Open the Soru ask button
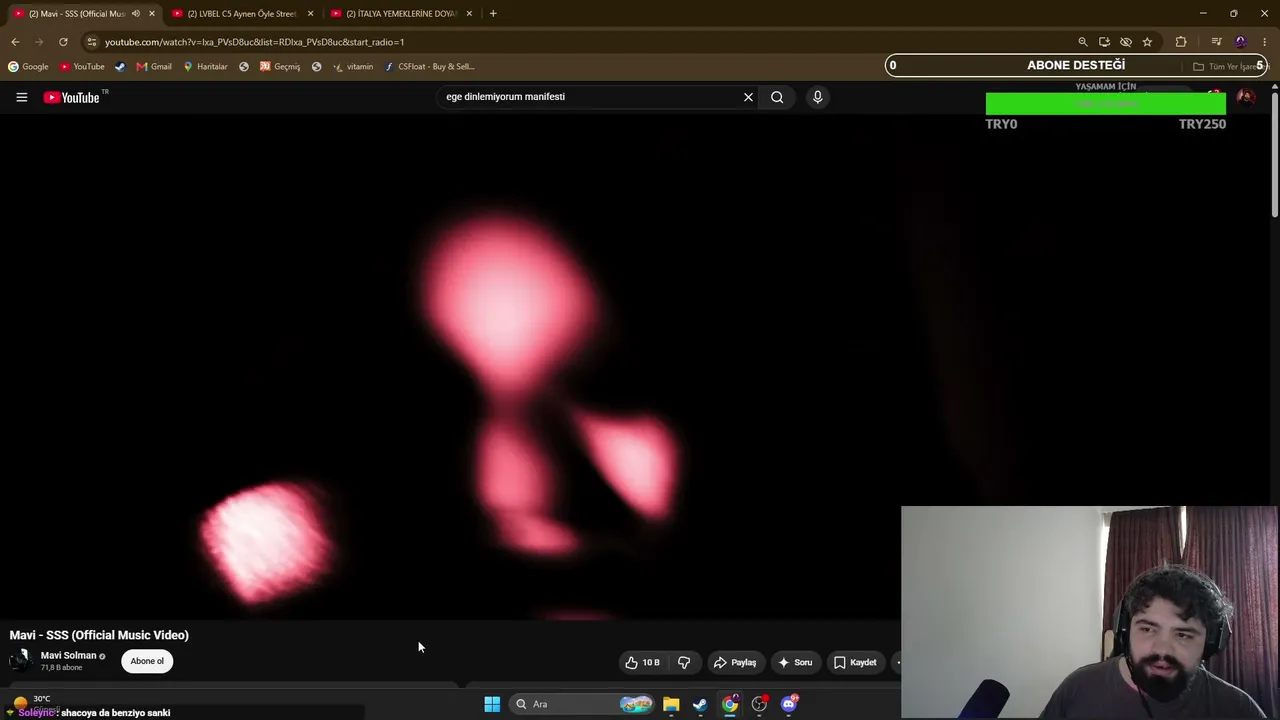Viewport: 1280px width, 720px height. point(795,662)
